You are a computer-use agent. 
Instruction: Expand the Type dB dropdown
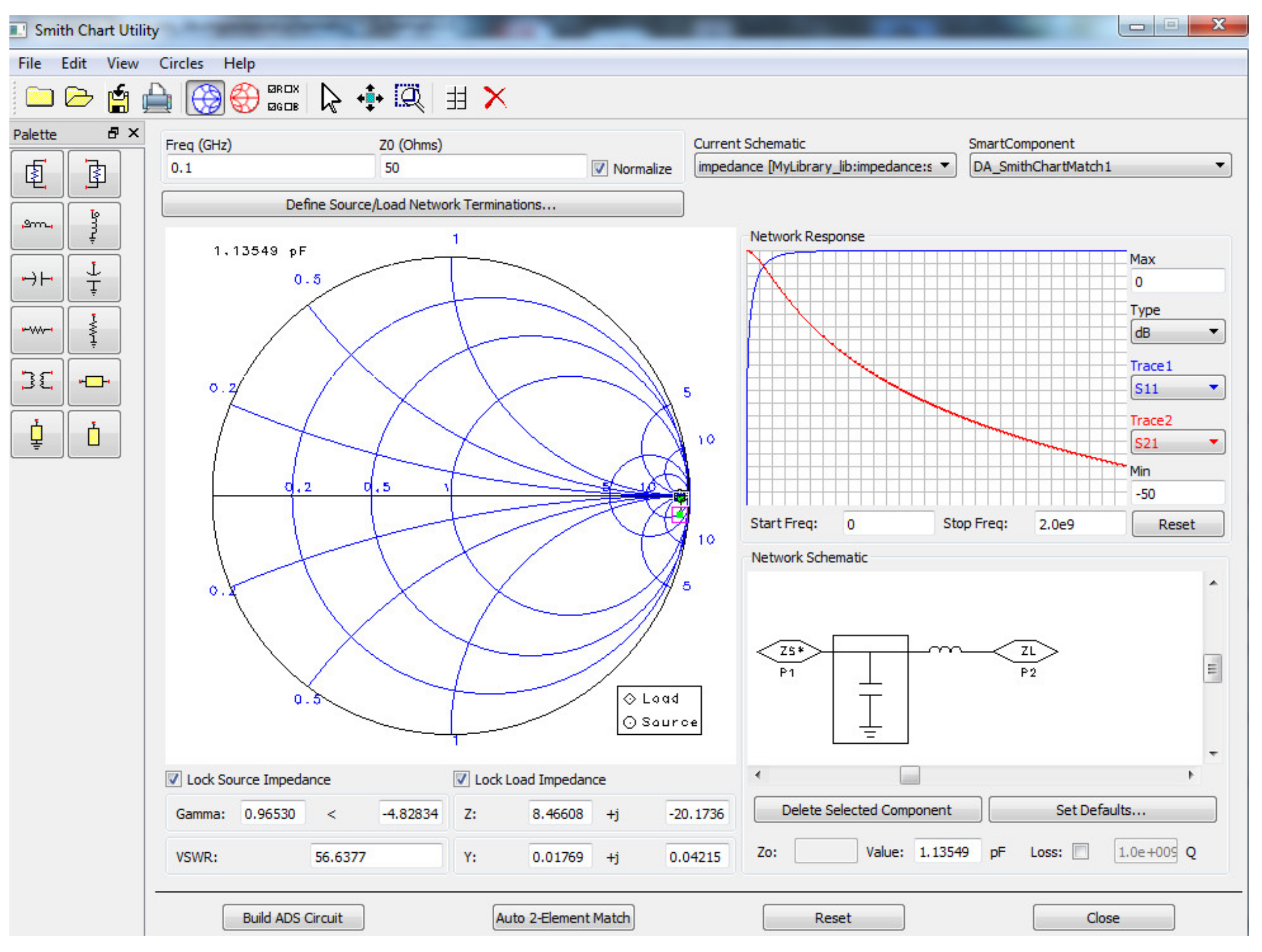tap(1177, 332)
